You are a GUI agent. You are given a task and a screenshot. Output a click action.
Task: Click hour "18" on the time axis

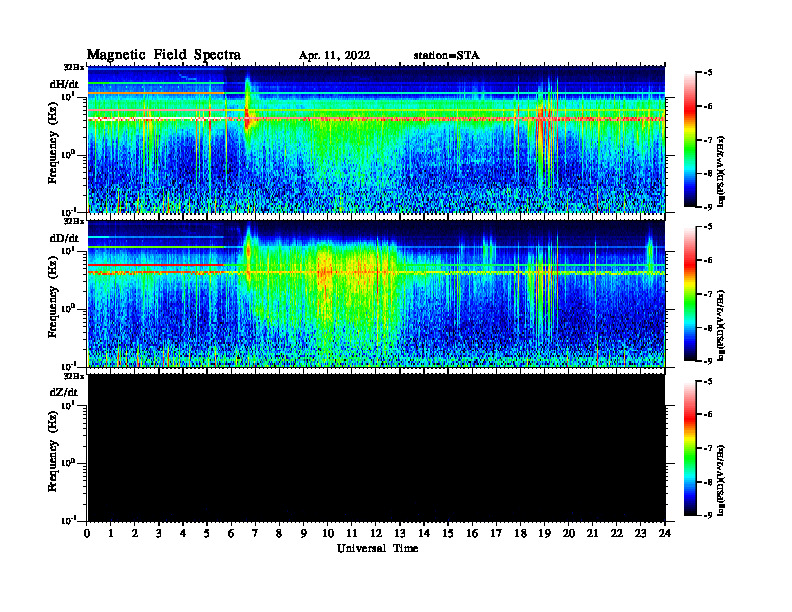(520, 534)
